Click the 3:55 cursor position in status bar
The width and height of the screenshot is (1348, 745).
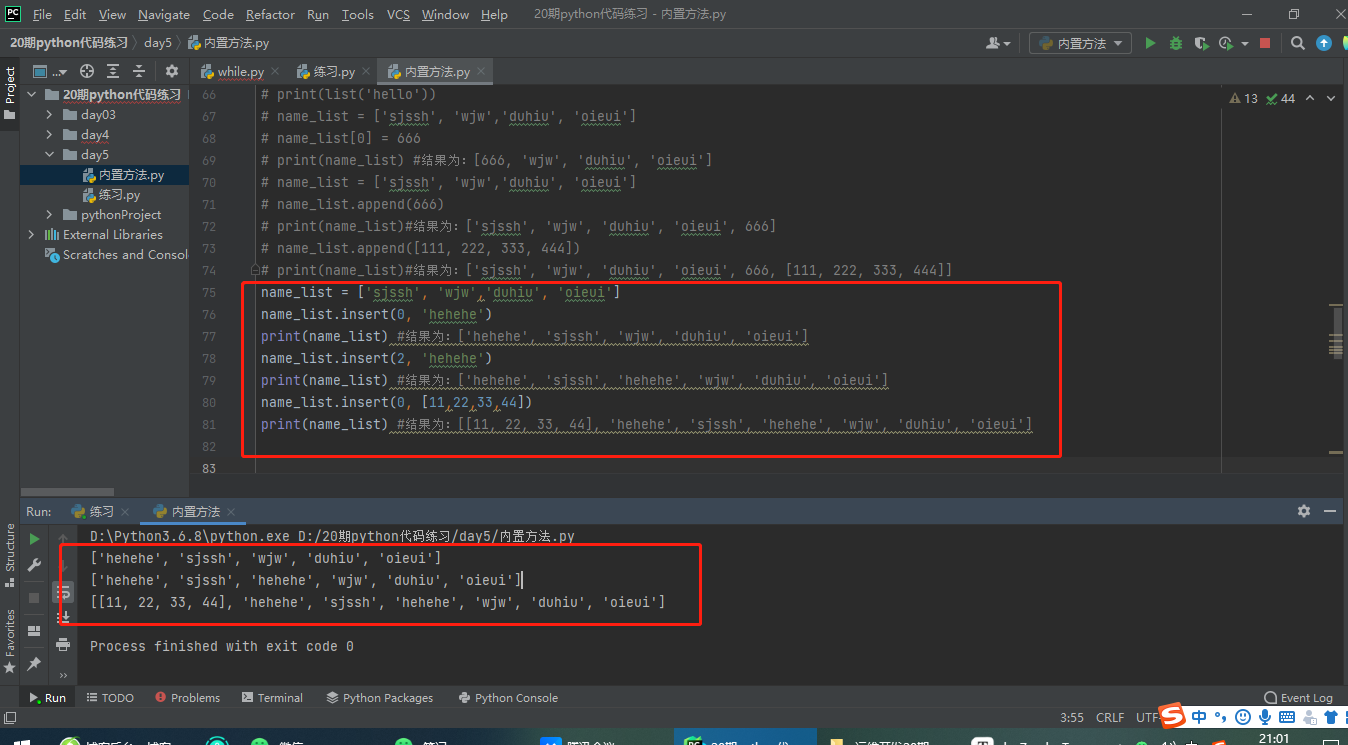1072,718
